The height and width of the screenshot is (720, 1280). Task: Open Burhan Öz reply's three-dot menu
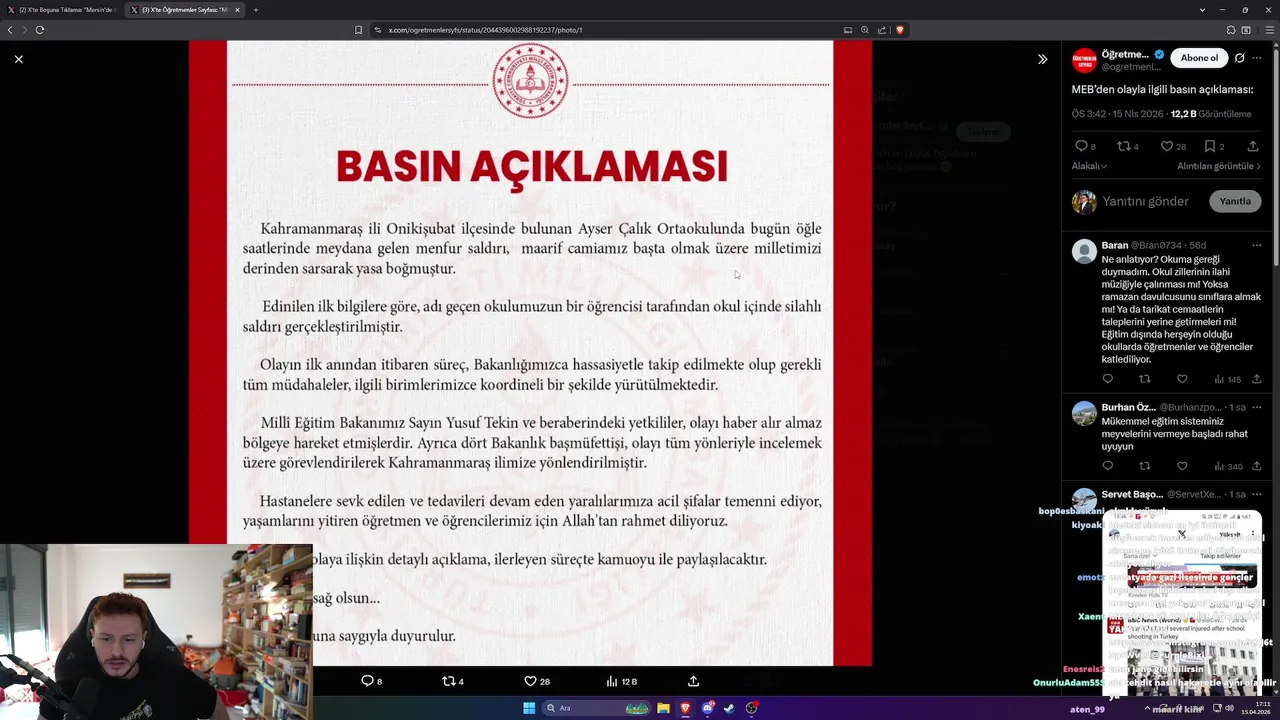click(x=1257, y=407)
